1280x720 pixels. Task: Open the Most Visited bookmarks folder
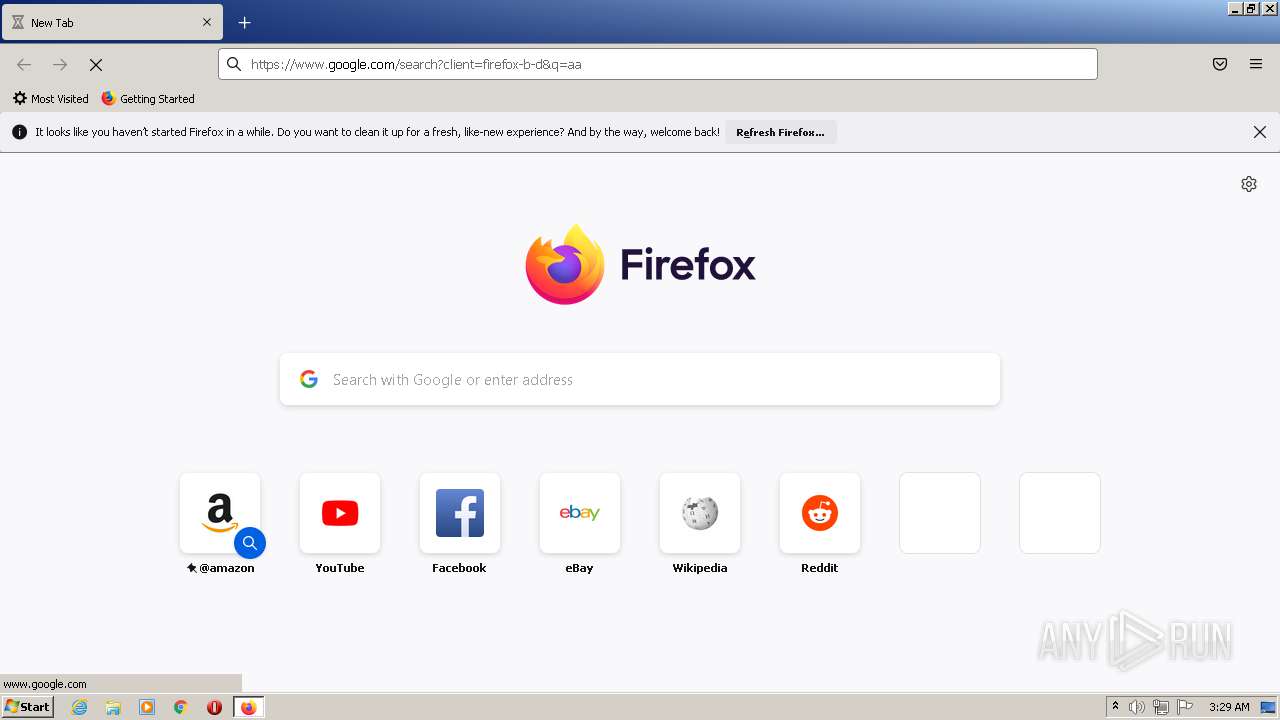(x=51, y=99)
